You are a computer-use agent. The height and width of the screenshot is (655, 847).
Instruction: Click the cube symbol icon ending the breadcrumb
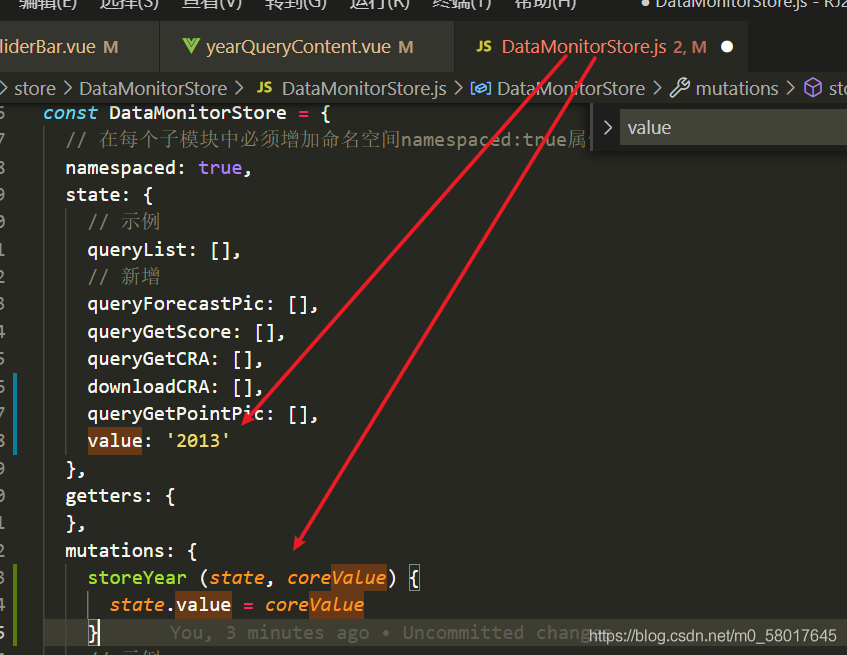[813, 89]
